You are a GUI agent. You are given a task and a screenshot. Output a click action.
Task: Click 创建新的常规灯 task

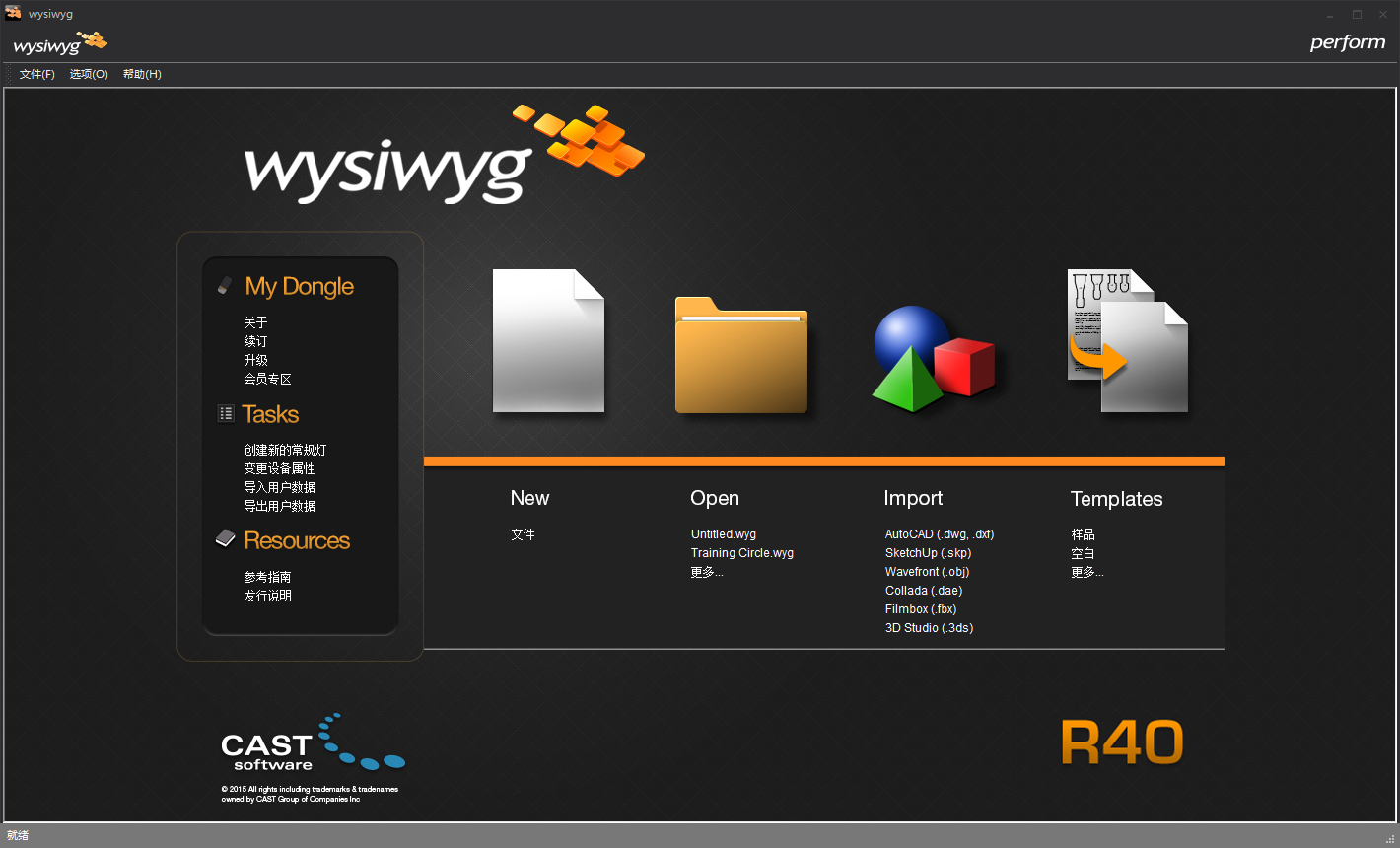[286, 450]
